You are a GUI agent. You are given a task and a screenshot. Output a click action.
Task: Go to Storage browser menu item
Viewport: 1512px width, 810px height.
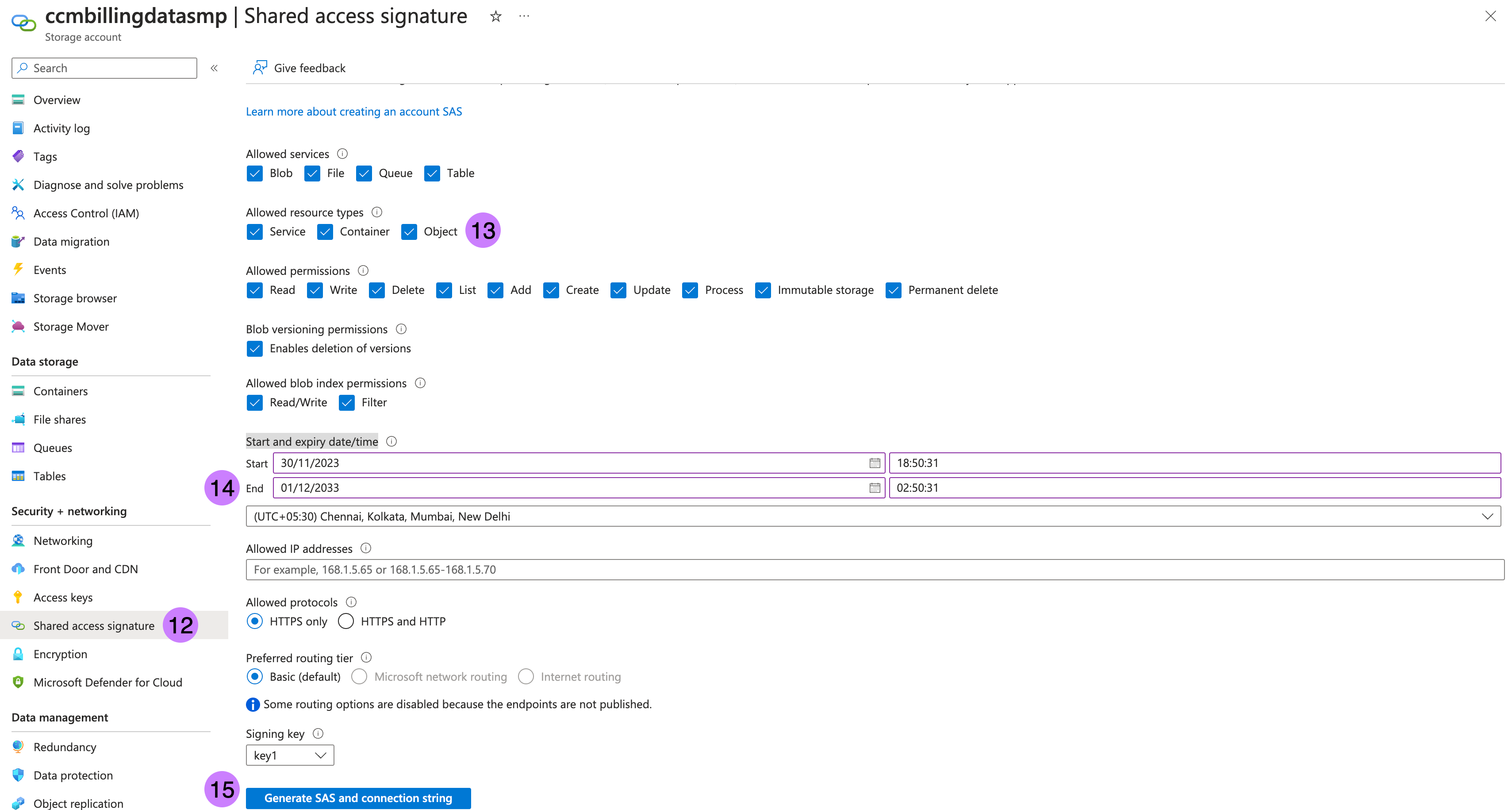(75, 298)
